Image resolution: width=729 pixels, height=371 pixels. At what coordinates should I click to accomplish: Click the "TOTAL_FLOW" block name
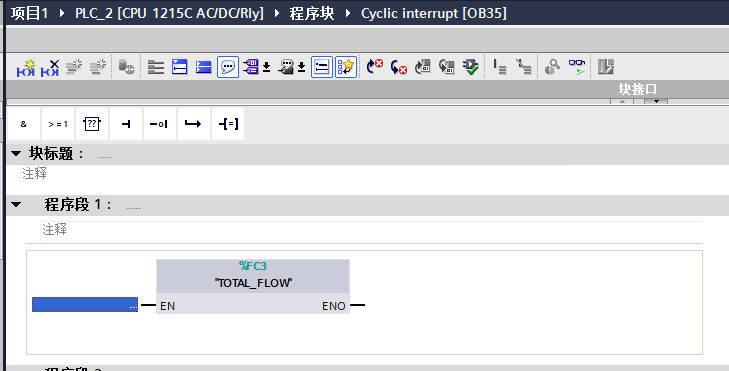point(253,283)
